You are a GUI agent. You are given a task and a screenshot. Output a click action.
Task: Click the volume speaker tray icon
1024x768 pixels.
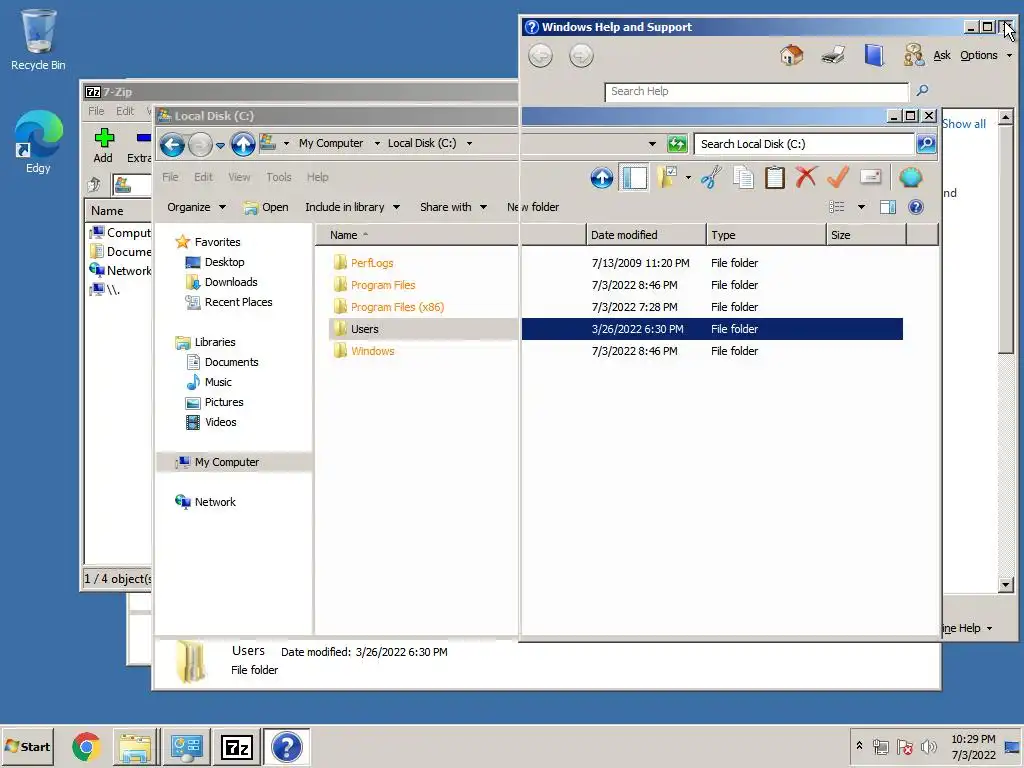click(927, 746)
